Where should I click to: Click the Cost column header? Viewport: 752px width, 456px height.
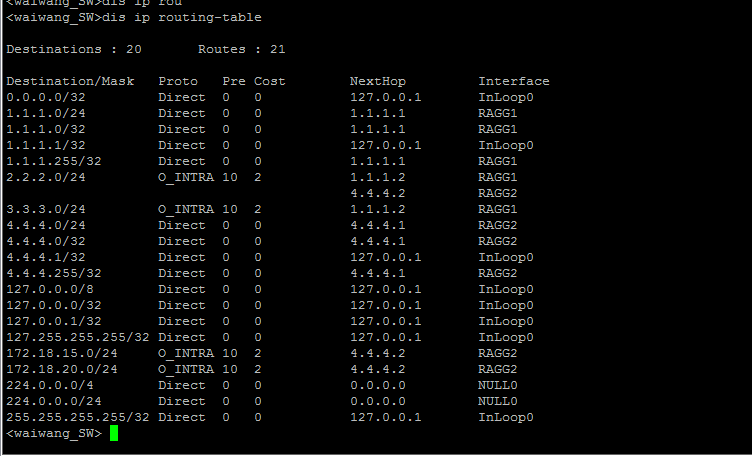[x=269, y=81]
